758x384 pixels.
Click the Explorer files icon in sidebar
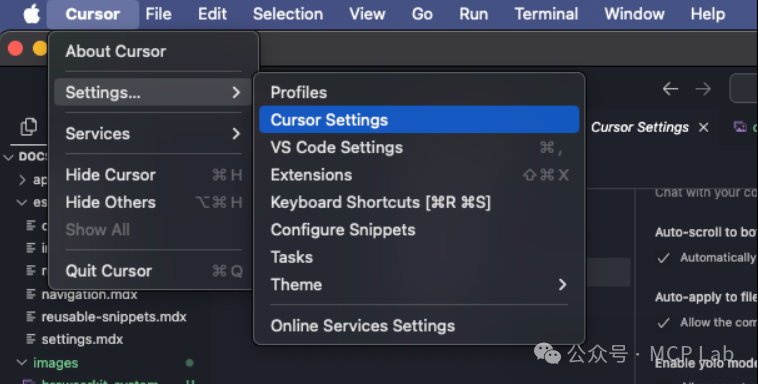29,127
